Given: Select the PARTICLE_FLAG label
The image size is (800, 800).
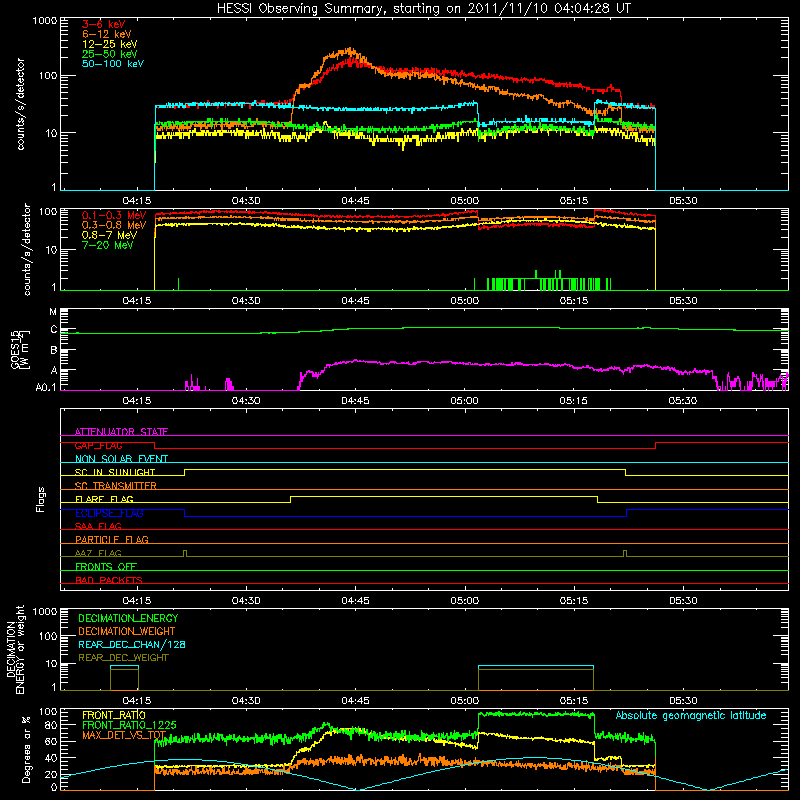Looking at the screenshot, I should click(112, 539).
